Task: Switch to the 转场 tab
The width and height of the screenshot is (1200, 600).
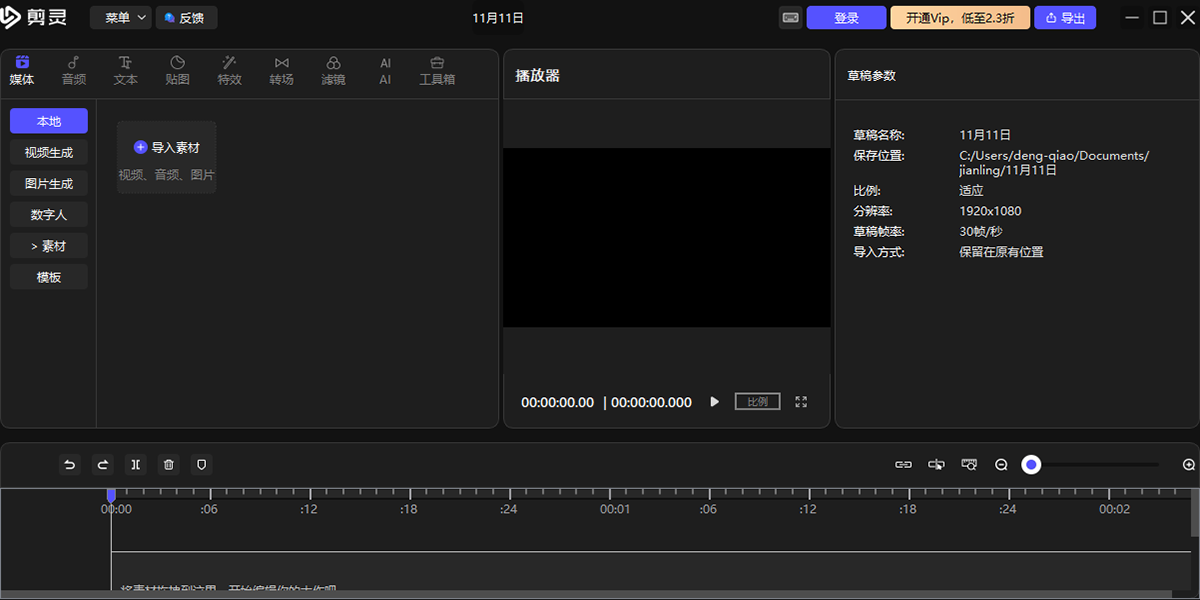Action: click(281, 71)
